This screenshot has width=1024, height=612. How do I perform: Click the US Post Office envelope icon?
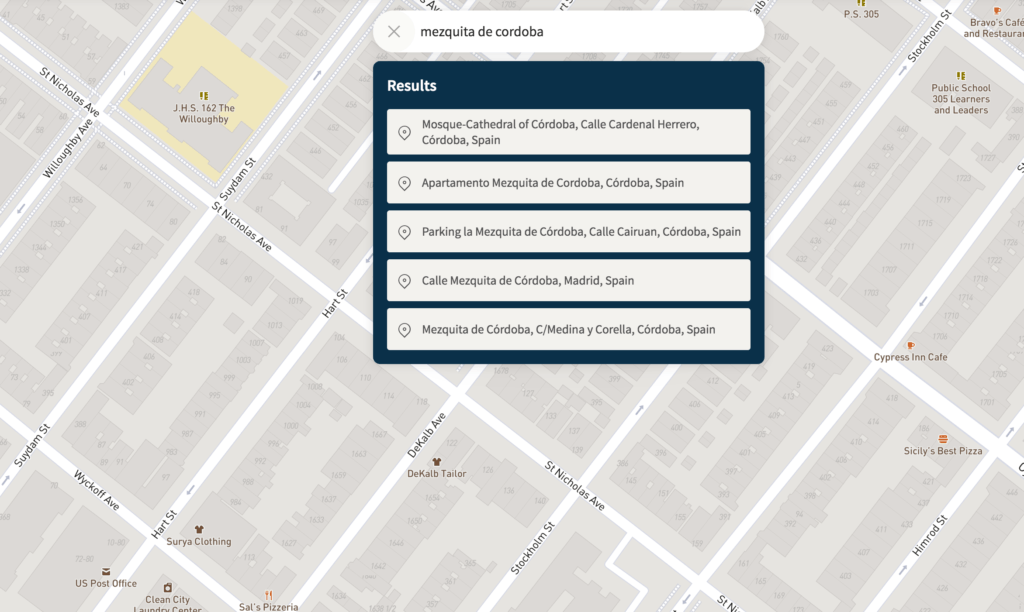tap(106, 572)
